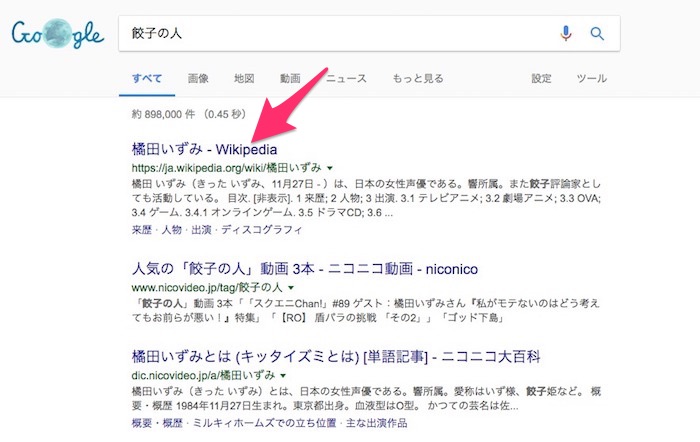Click the Google logo

[x=57, y=34]
